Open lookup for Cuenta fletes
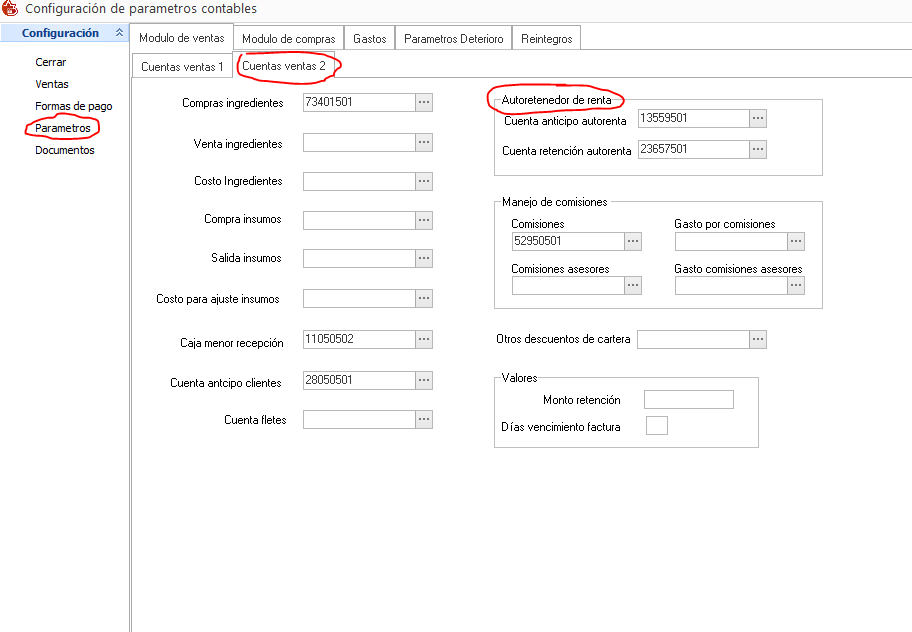The image size is (912, 632). pos(424,420)
